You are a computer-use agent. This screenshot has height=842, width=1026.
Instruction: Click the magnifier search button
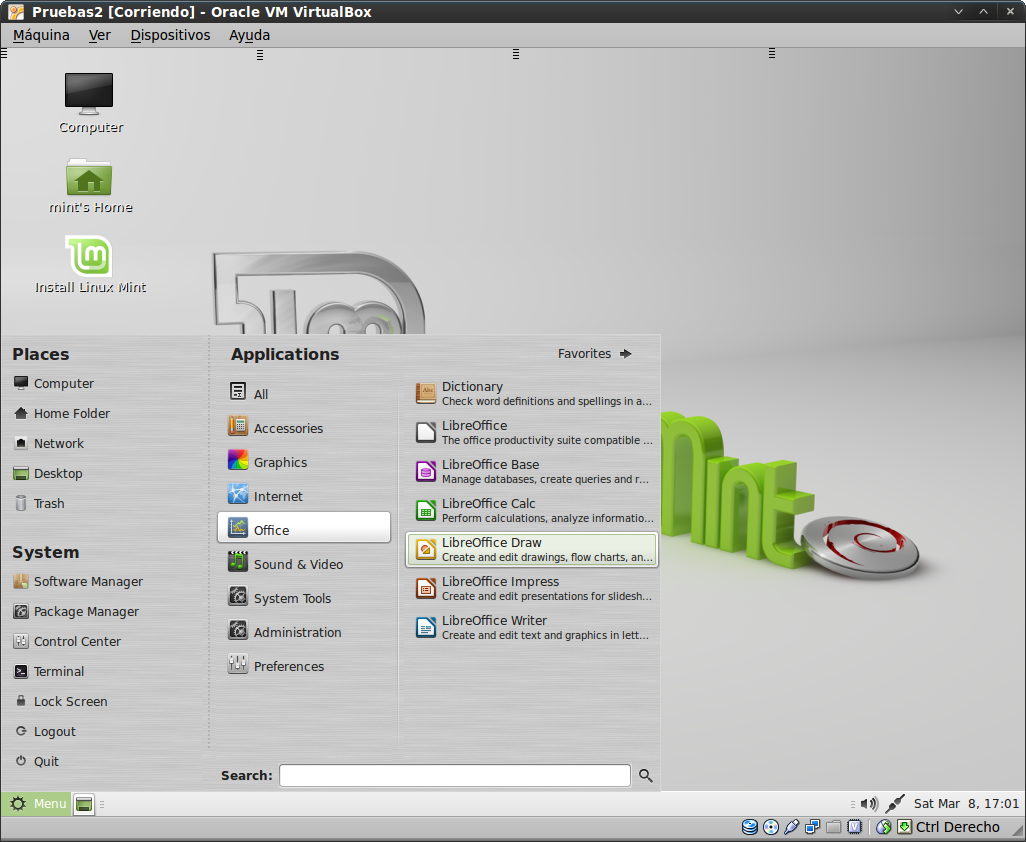click(x=646, y=776)
